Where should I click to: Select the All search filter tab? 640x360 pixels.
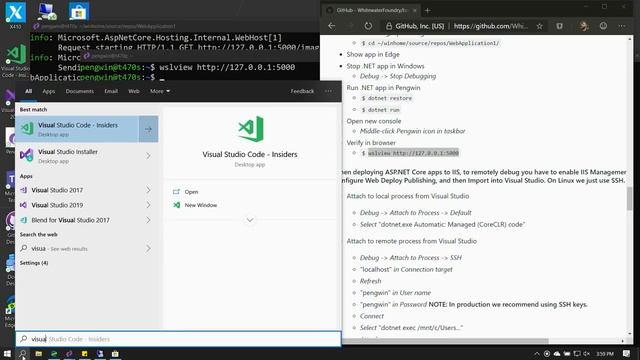pos(28,91)
